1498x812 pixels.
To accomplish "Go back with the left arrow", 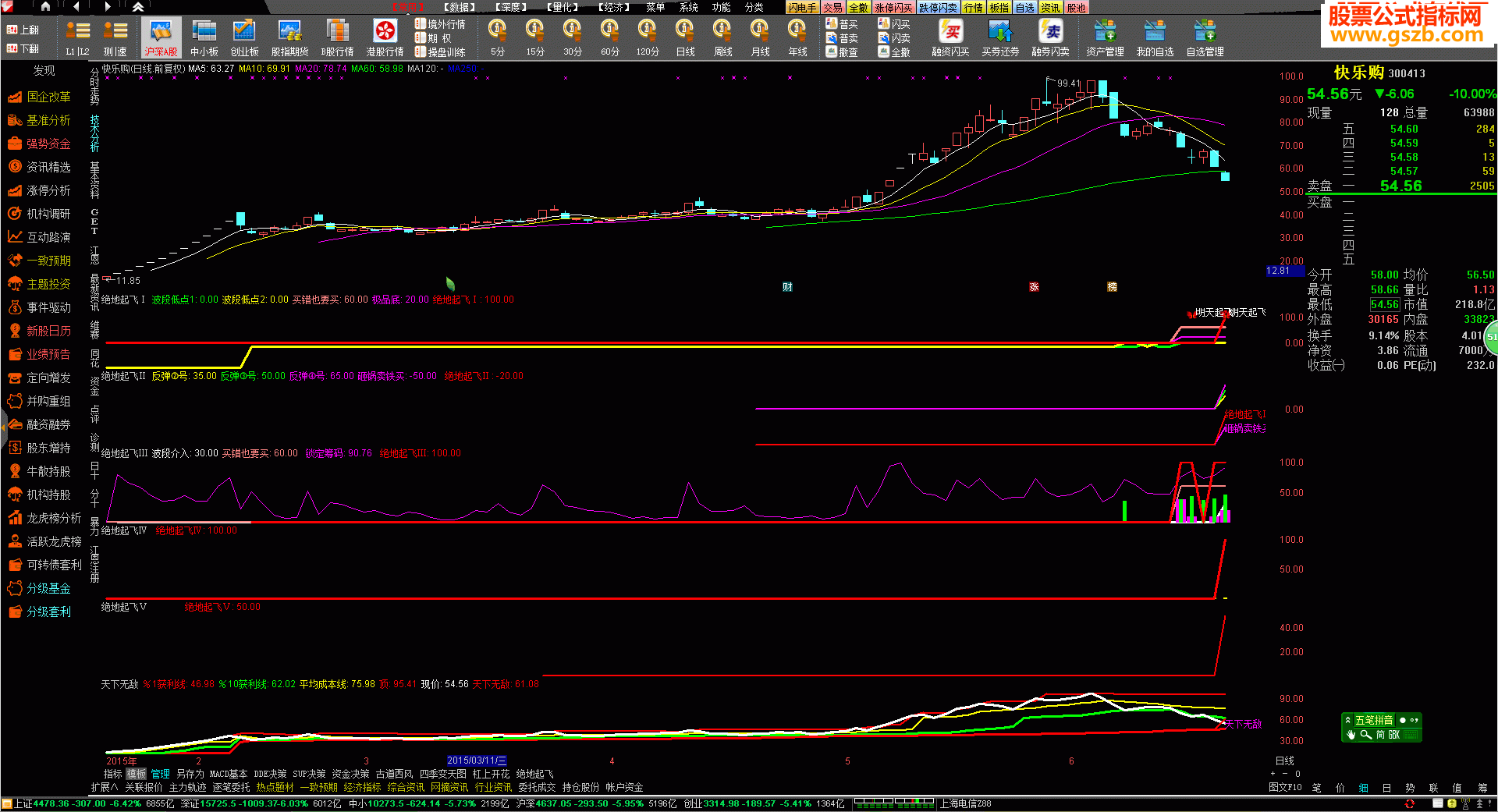I will [x=76, y=7].
